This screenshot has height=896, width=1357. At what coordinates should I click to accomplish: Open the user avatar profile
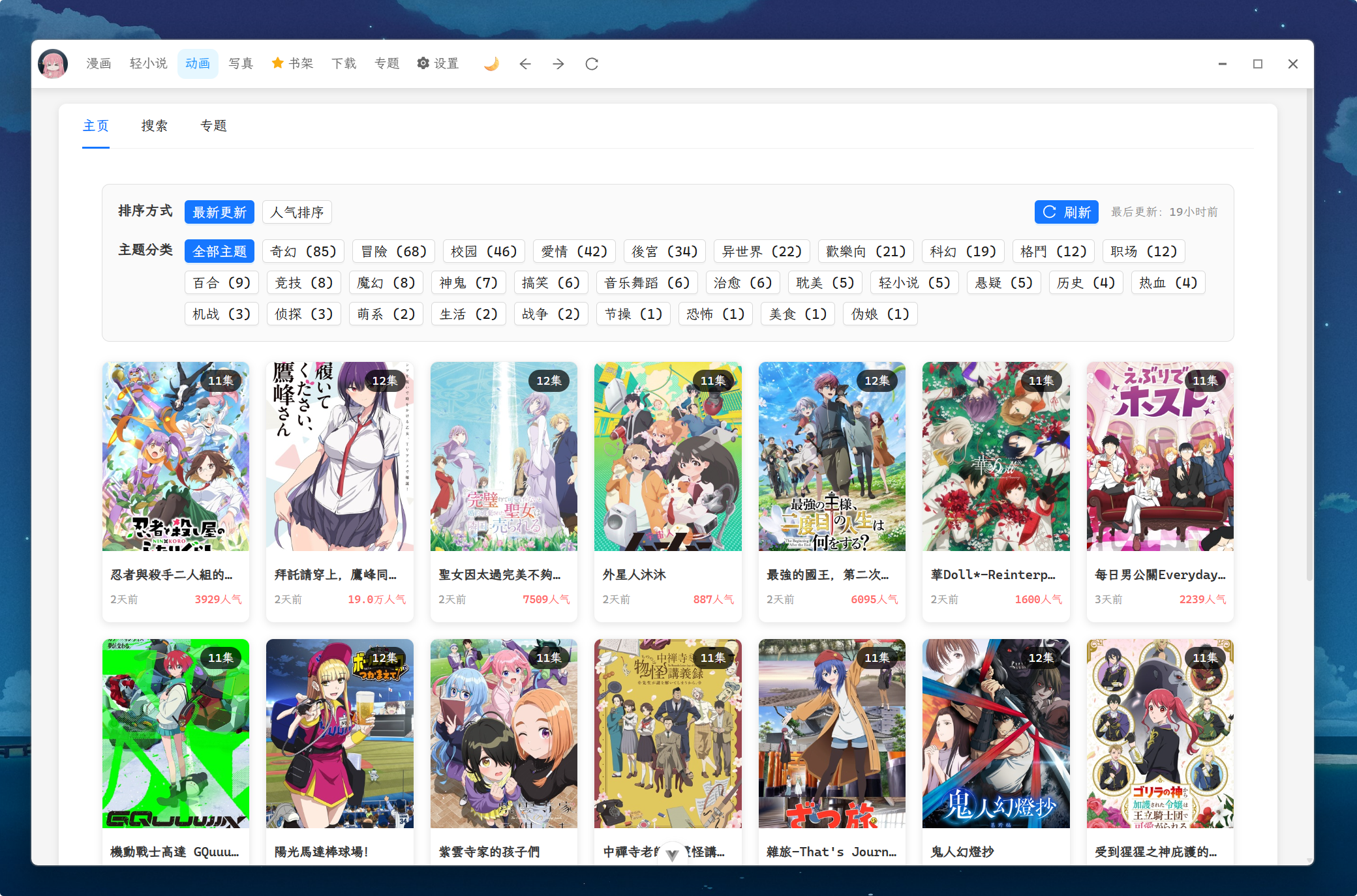click(x=53, y=63)
